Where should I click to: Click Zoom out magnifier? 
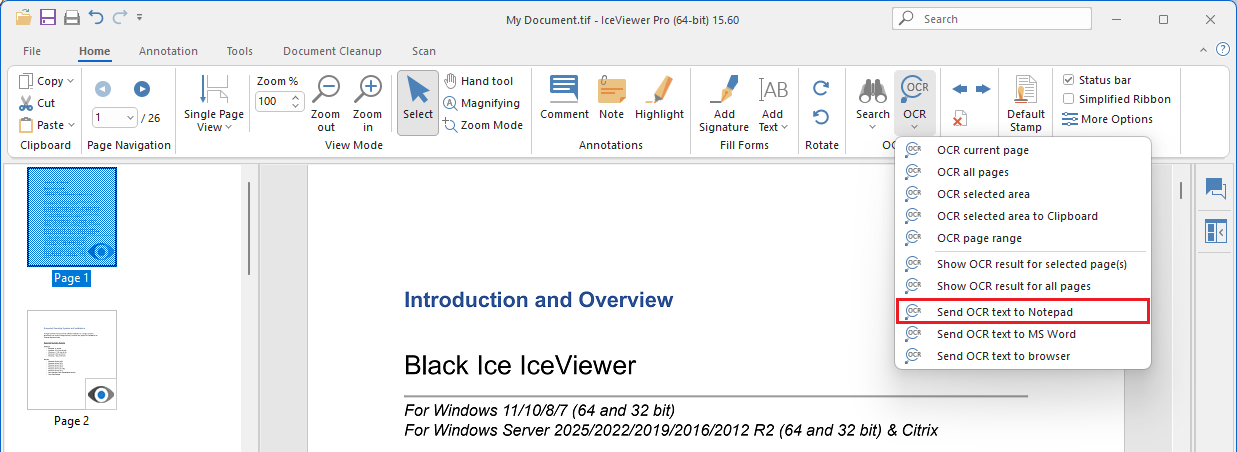click(x=326, y=104)
